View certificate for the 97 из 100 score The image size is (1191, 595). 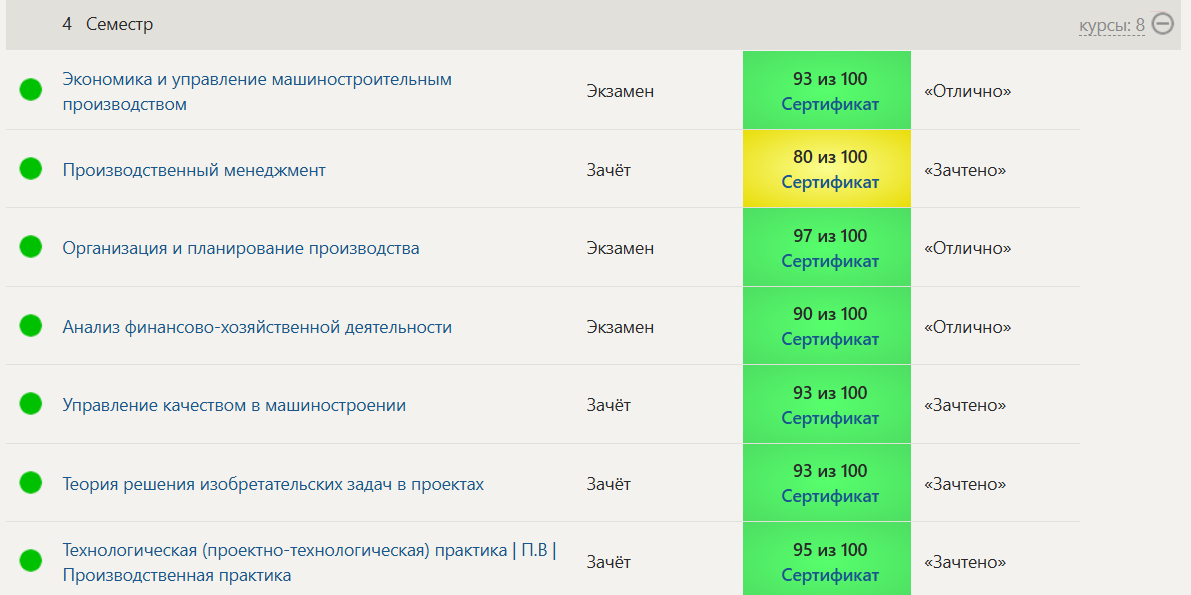[x=830, y=261]
